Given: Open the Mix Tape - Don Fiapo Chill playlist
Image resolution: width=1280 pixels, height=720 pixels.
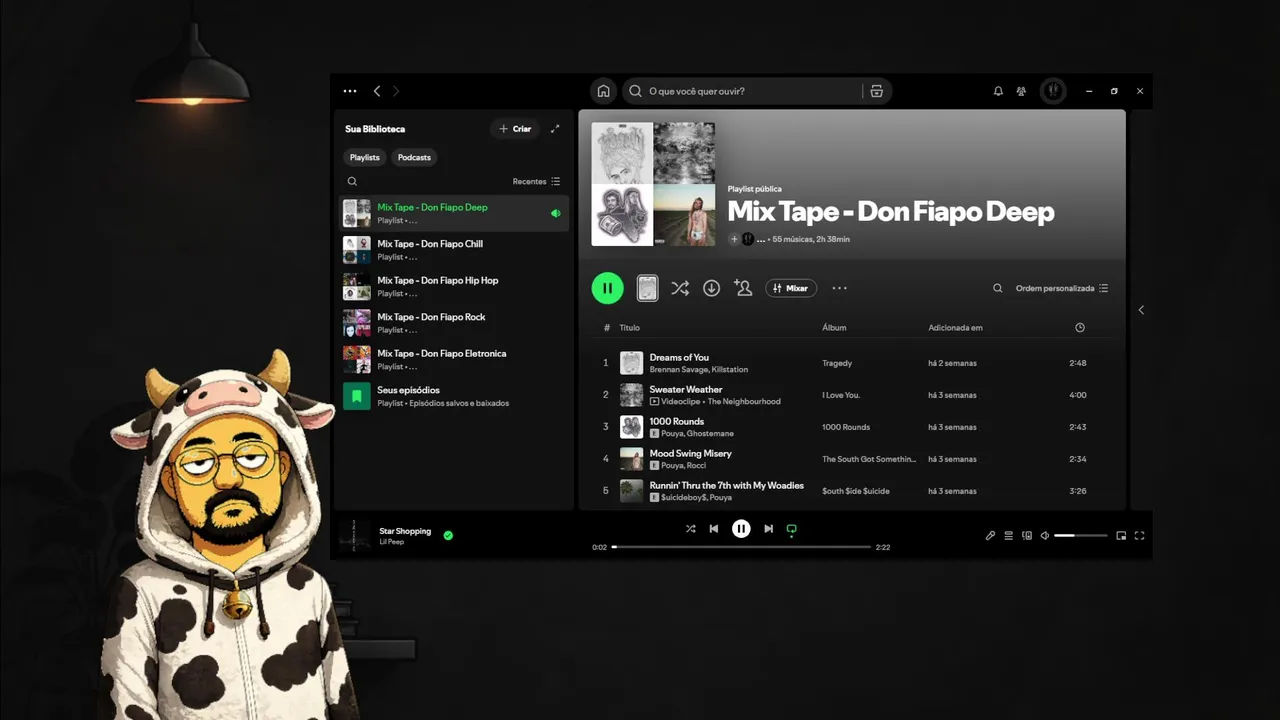Looking at the screenshot, I should coord(455,250).
